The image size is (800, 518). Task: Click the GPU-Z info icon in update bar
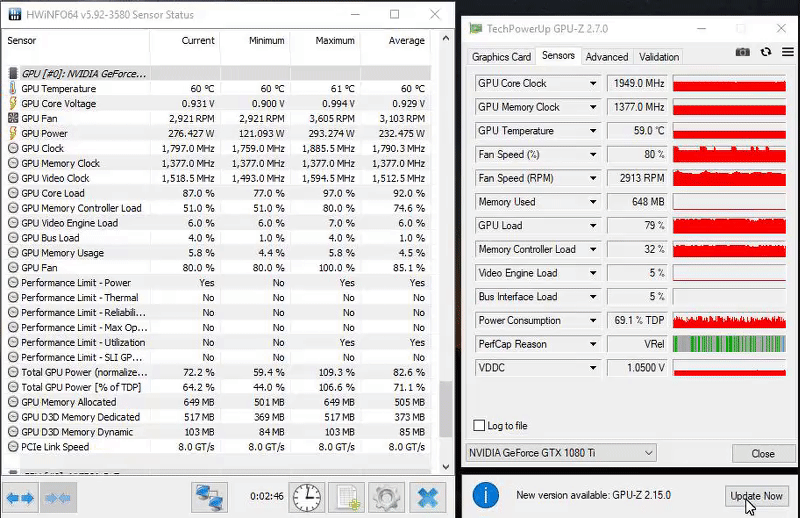[485, 495]
